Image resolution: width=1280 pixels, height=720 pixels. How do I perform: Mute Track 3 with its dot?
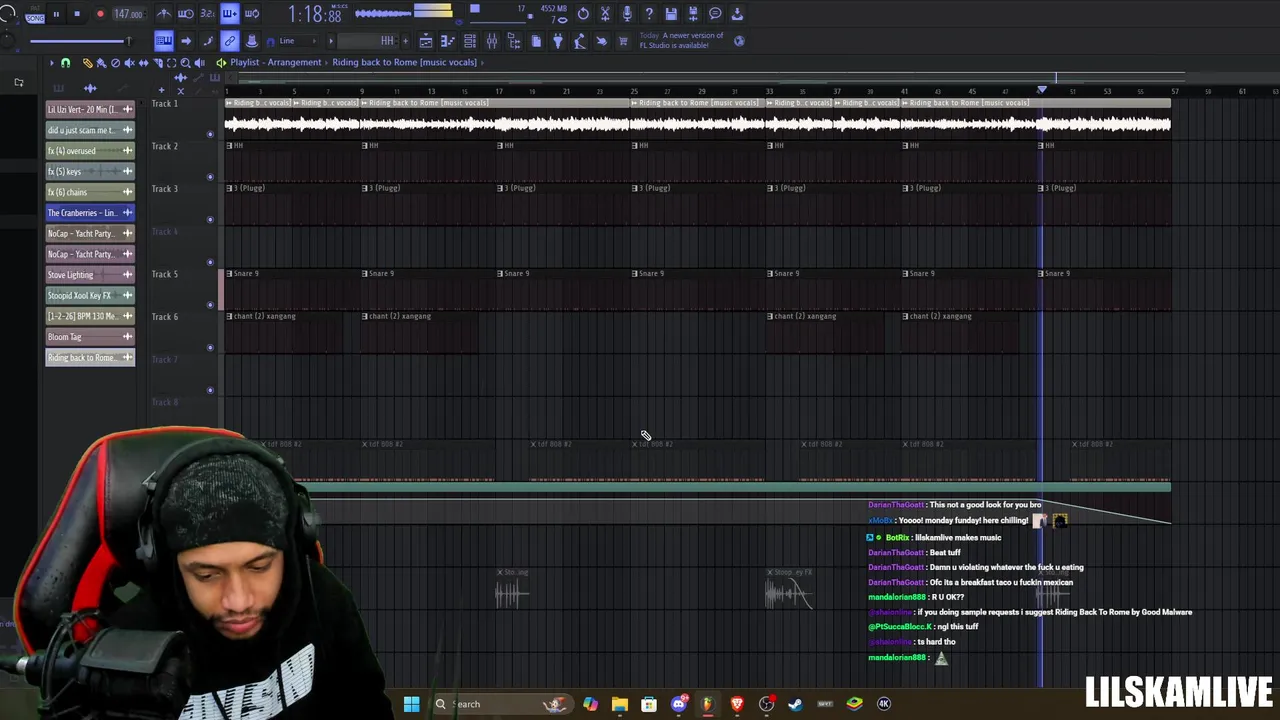click(x=210, y=219)
